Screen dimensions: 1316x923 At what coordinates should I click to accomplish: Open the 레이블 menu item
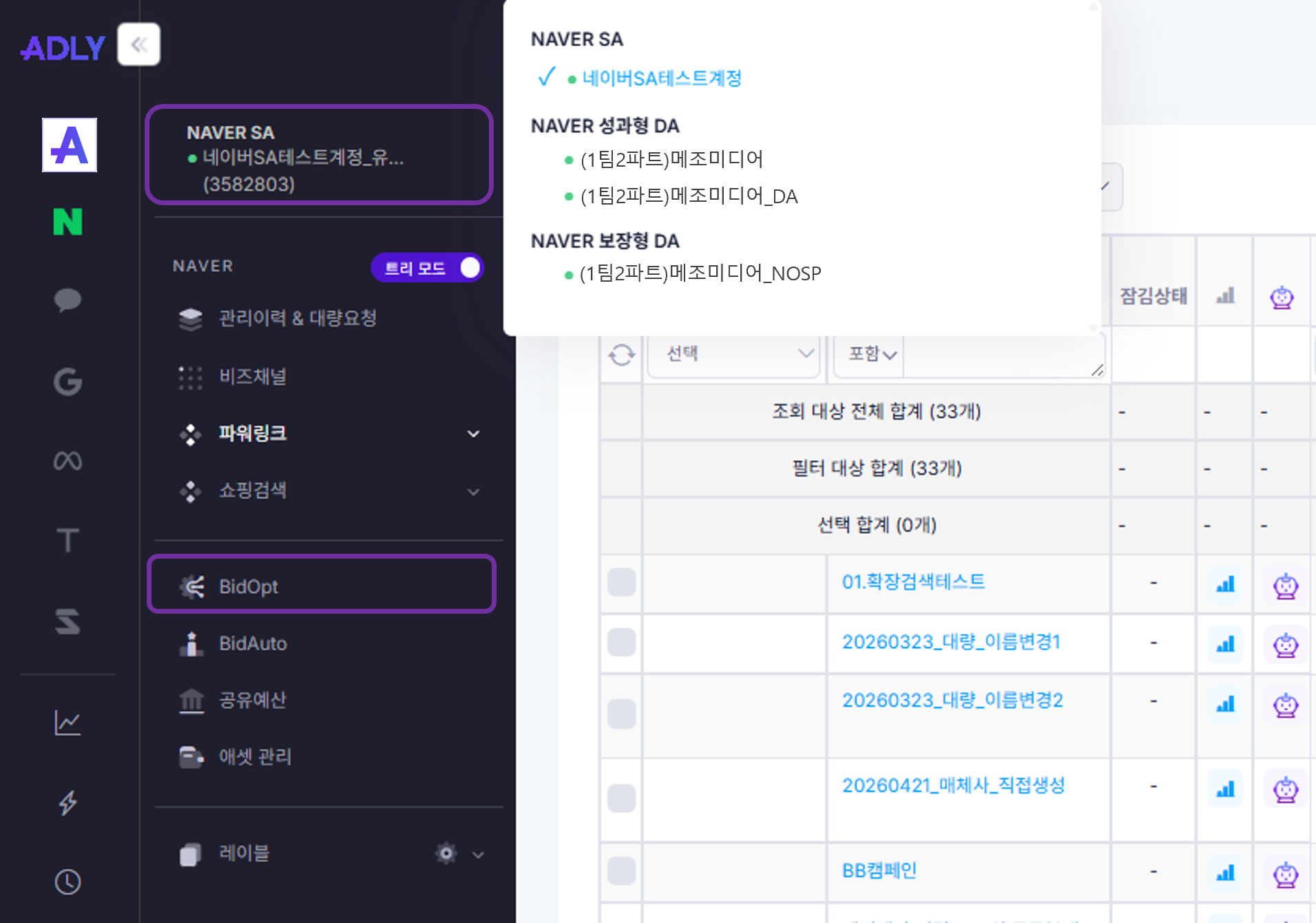pos(244,853)
